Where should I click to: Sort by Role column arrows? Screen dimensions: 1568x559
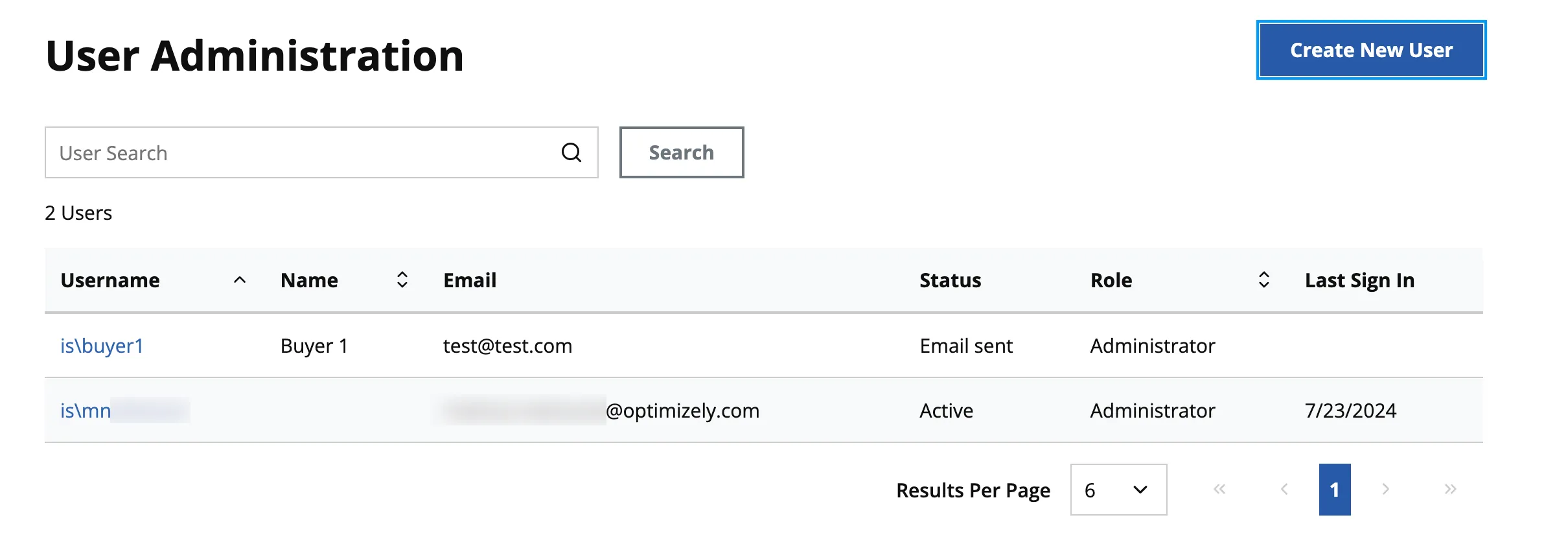point(1263,280)
